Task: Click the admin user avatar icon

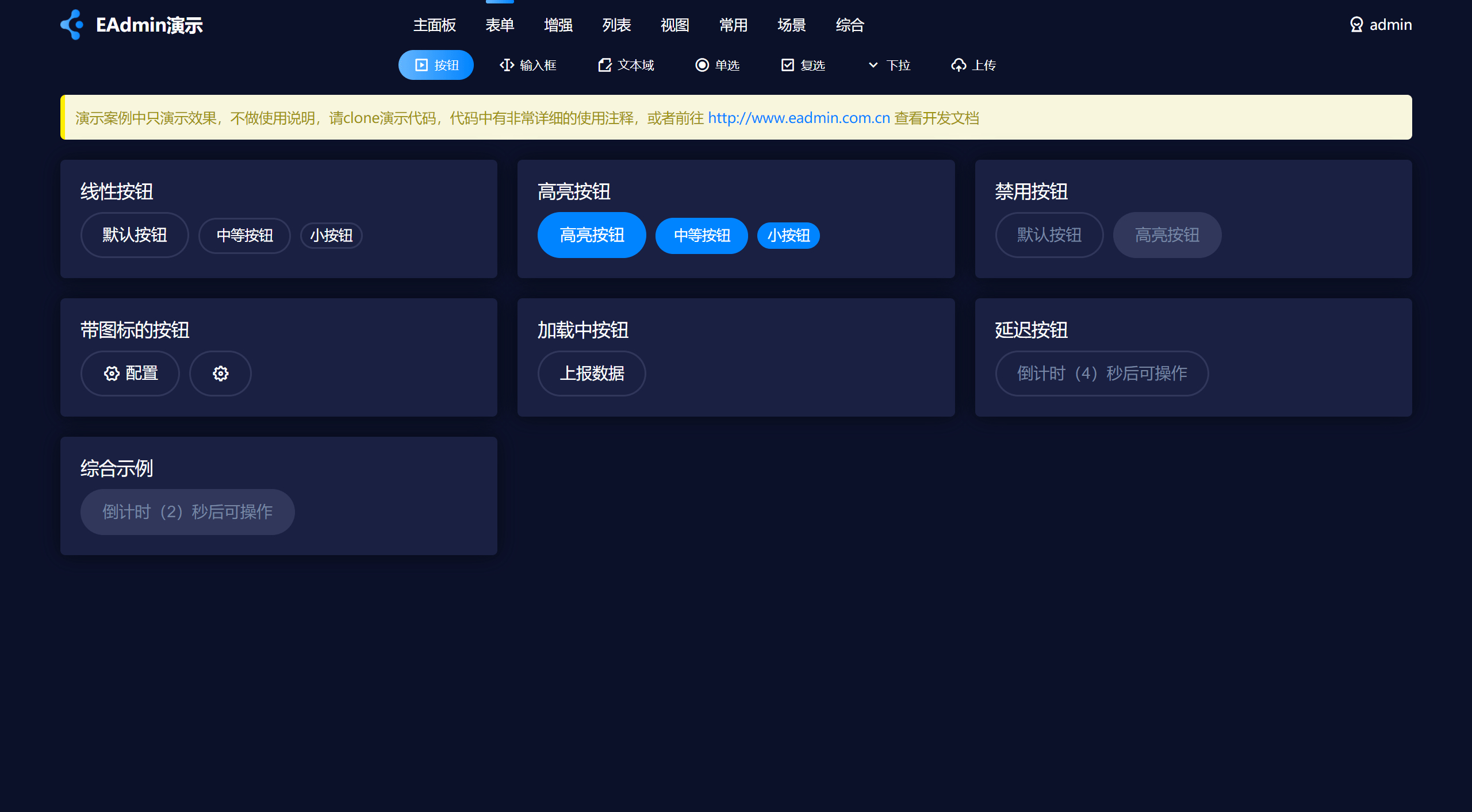Action: pos(1356,25)
